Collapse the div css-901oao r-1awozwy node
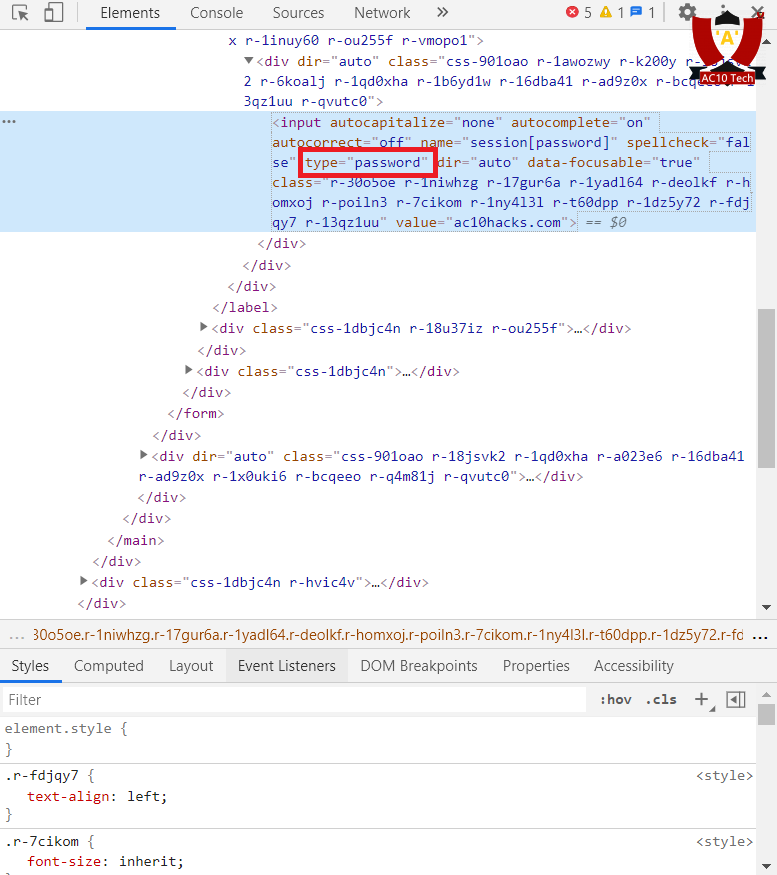Image resolution: width=777 pixels, height=875 pixels. [x=249, y=61]
